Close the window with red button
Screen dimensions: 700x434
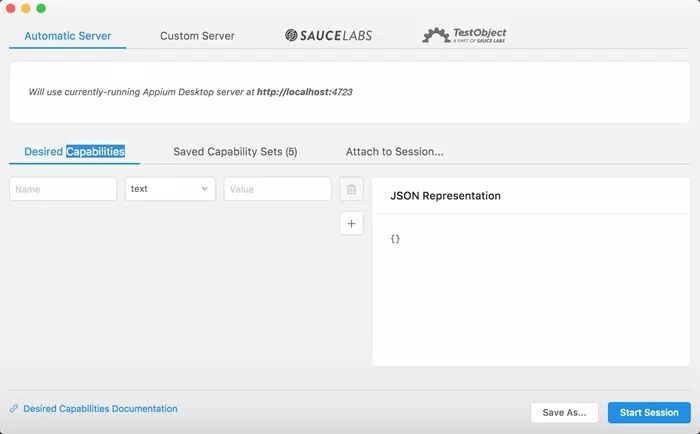point(11,8)
